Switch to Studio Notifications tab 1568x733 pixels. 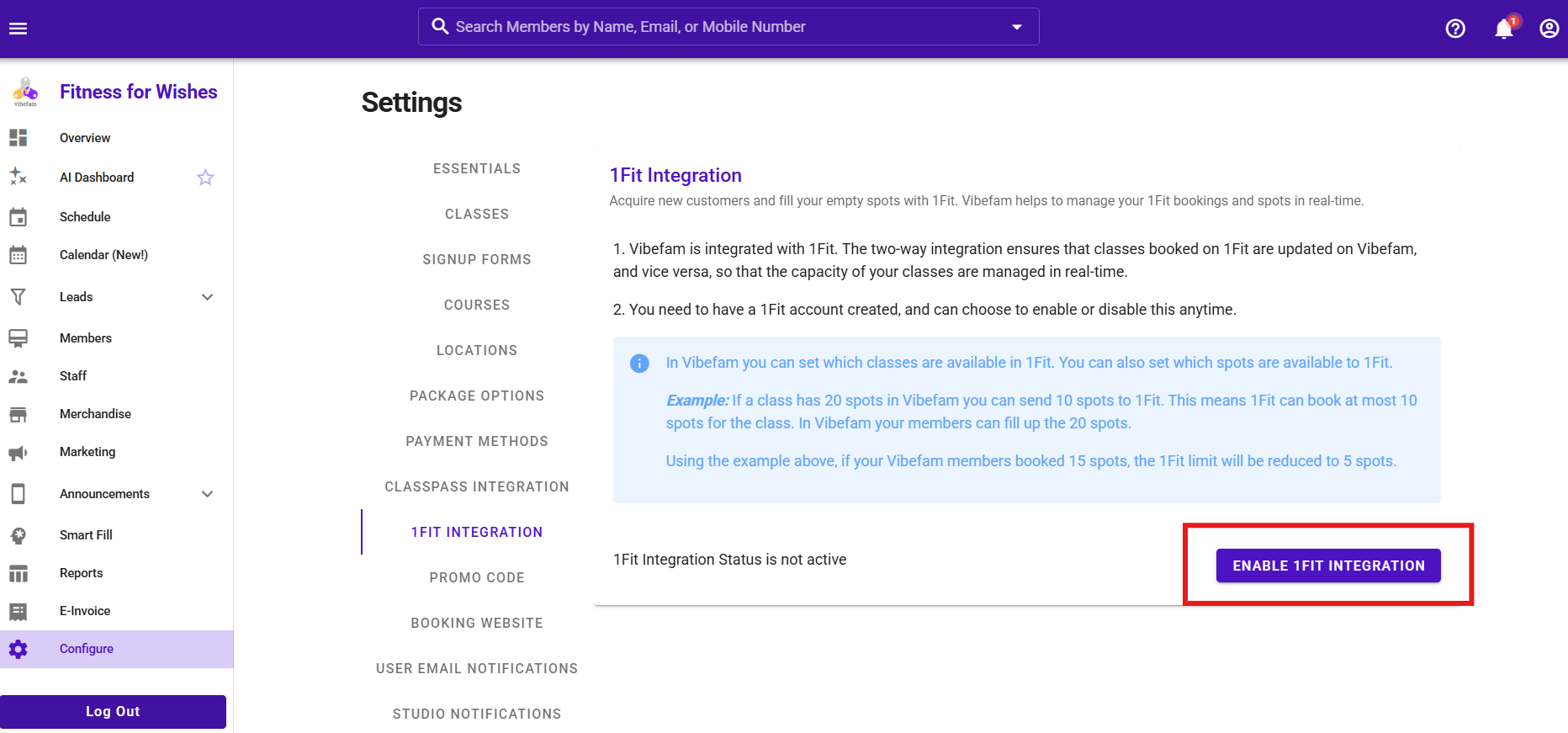(x=477, y=714)
